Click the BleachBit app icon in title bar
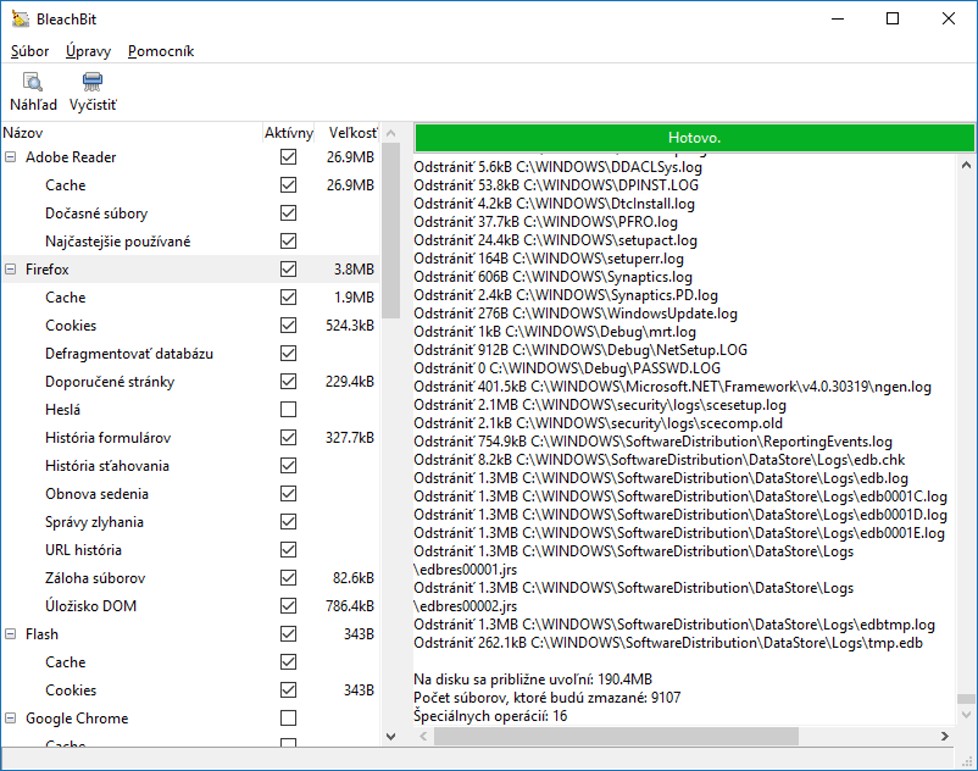Image resolution: width=978 pixels, height=771 pixels. coord(20,19)
